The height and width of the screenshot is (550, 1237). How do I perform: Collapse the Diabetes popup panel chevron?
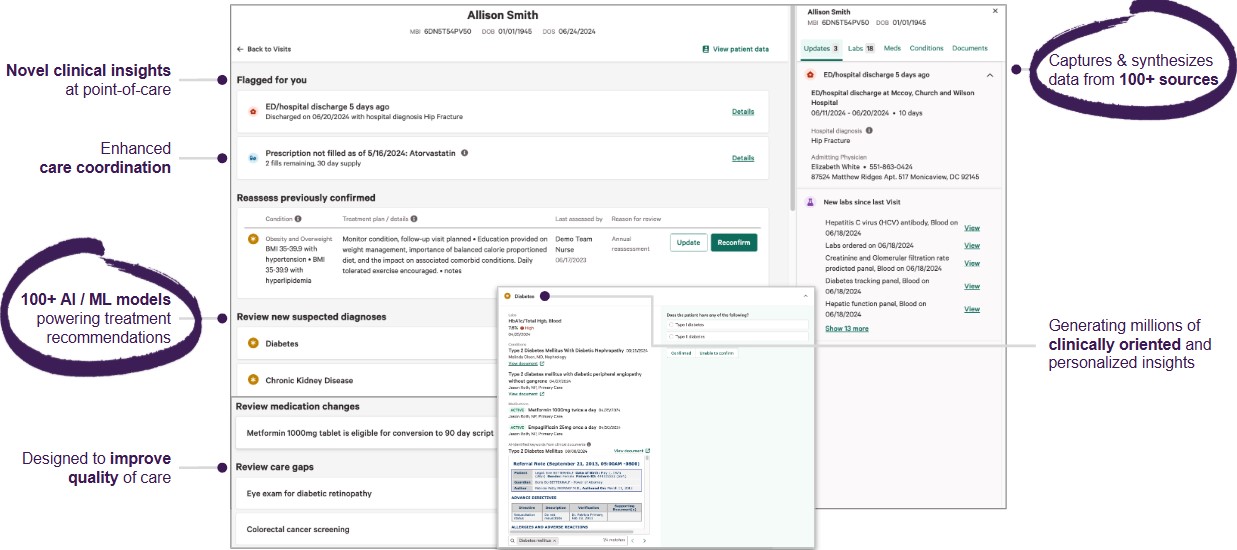point(805,296)
